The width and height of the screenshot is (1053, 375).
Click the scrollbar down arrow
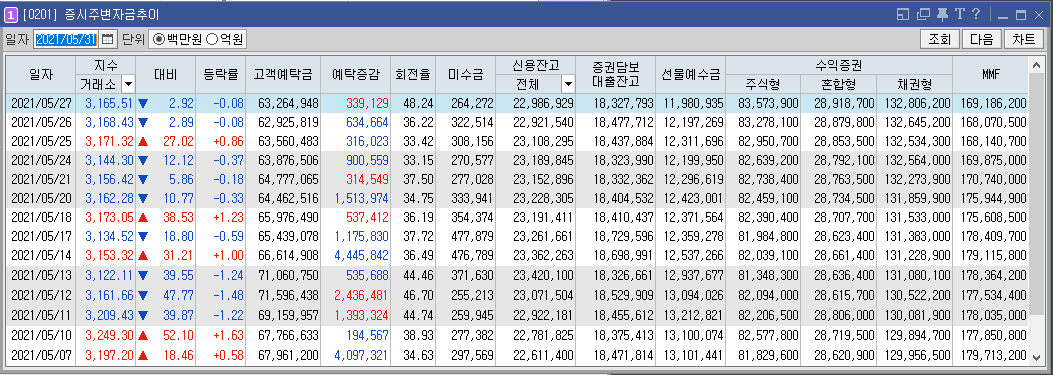click(x=1036, y=357)
